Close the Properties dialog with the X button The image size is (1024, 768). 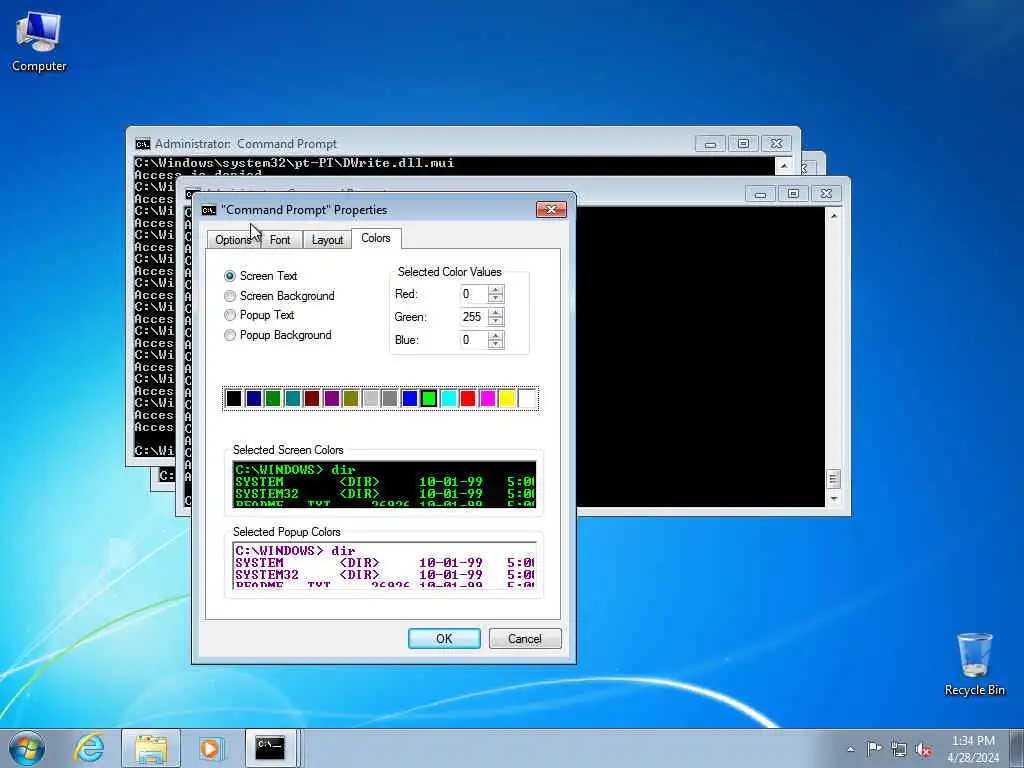click(551, 210)
